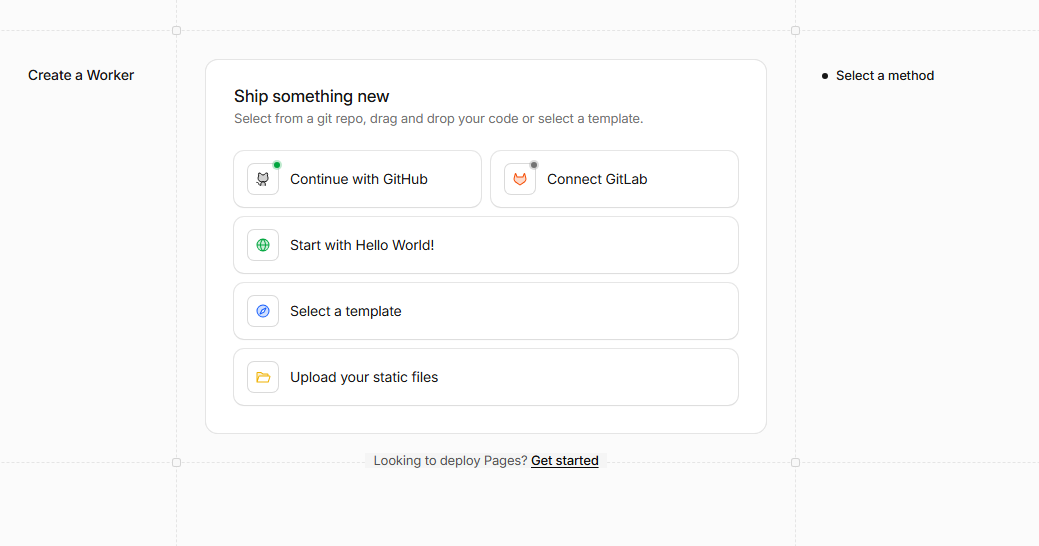This screenshot has width=1039, height=546.
Task: Click the yellow folder upload icon
Action: tap(263, 377)
